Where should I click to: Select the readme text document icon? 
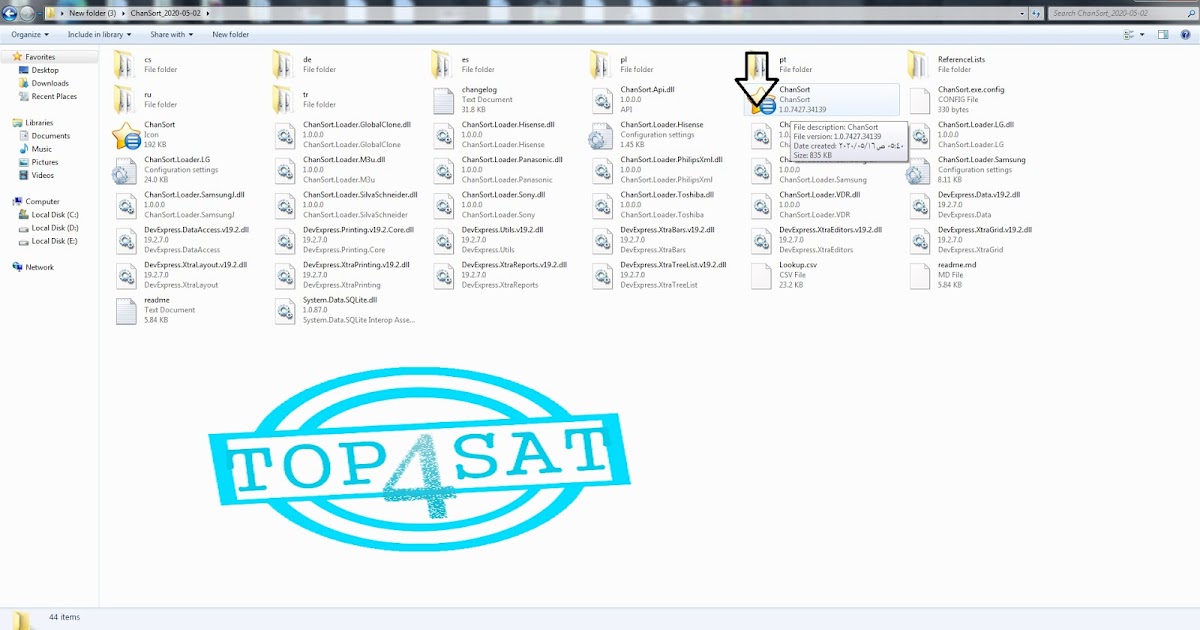pos(125,310)
